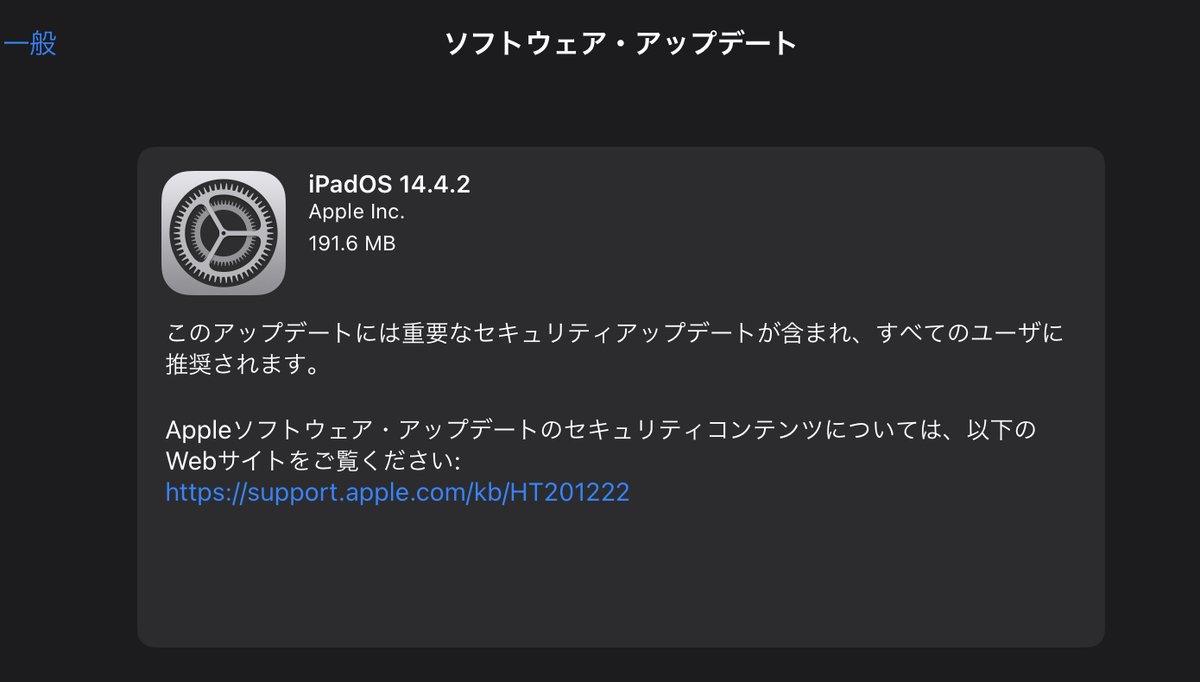Click the Webサイトをご覧ください text line

(313, 462)
